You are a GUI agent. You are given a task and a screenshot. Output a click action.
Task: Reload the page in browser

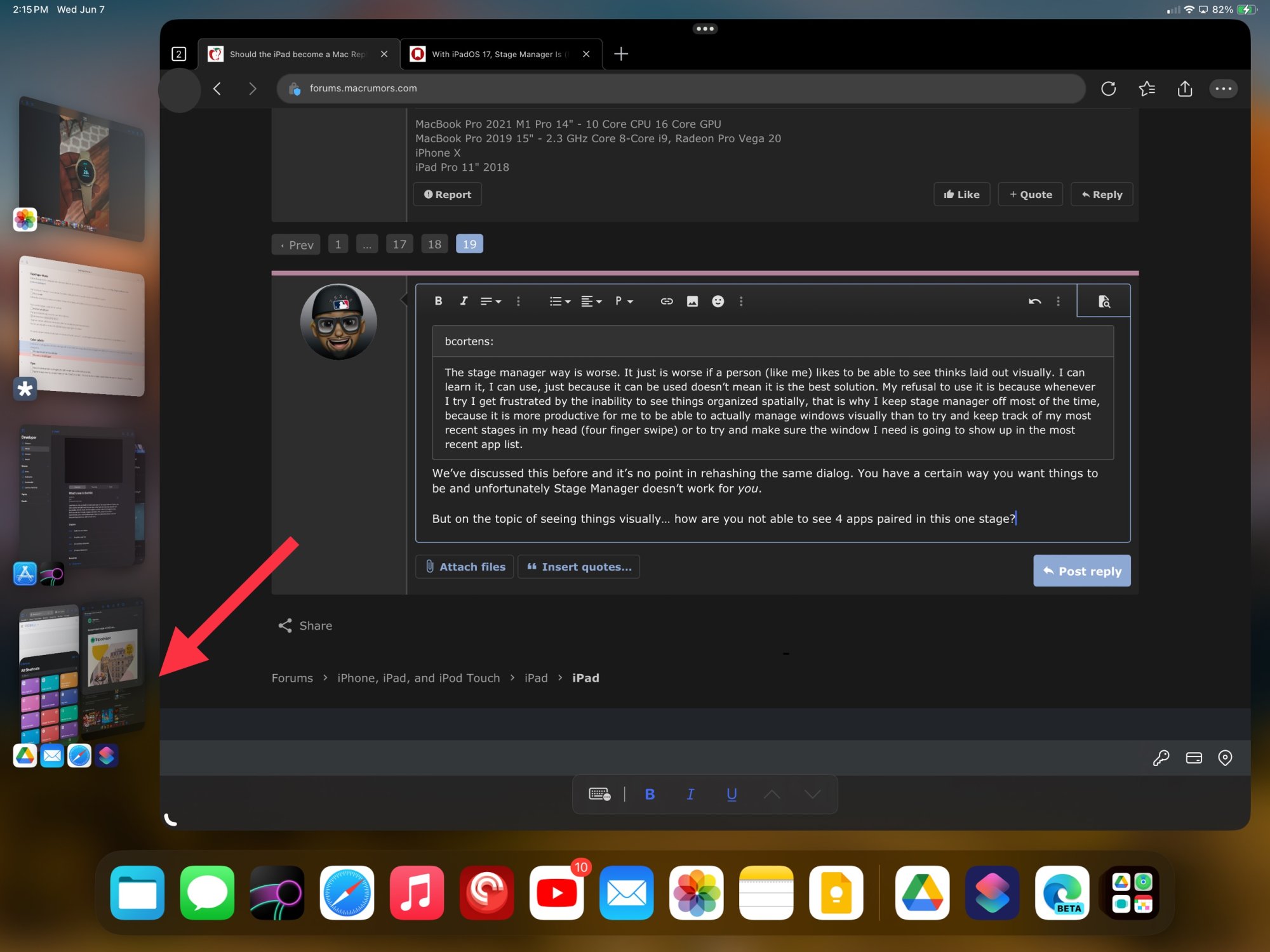click(1108, 89)
